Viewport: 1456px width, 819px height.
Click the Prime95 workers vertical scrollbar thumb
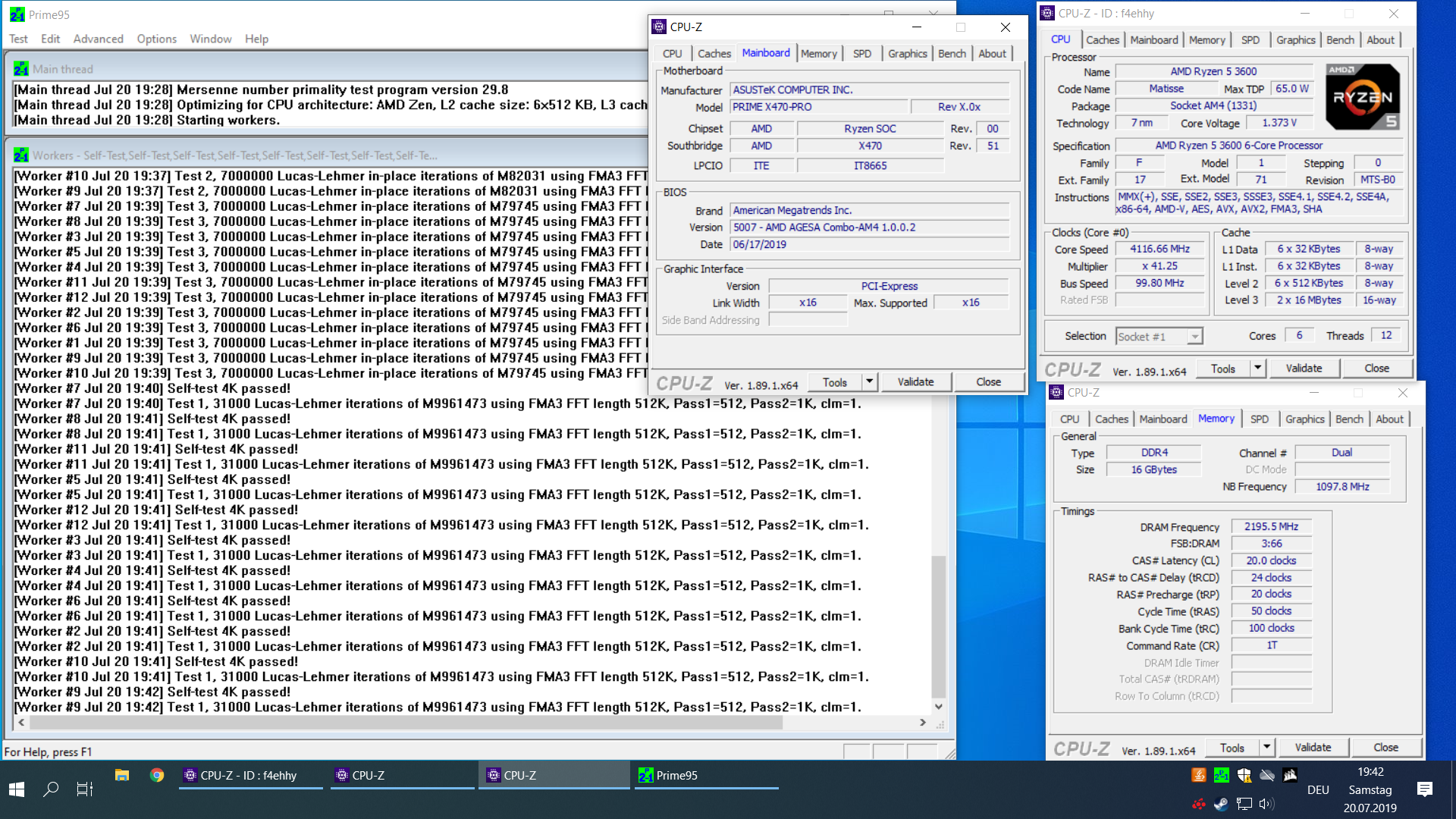[938, 626]
